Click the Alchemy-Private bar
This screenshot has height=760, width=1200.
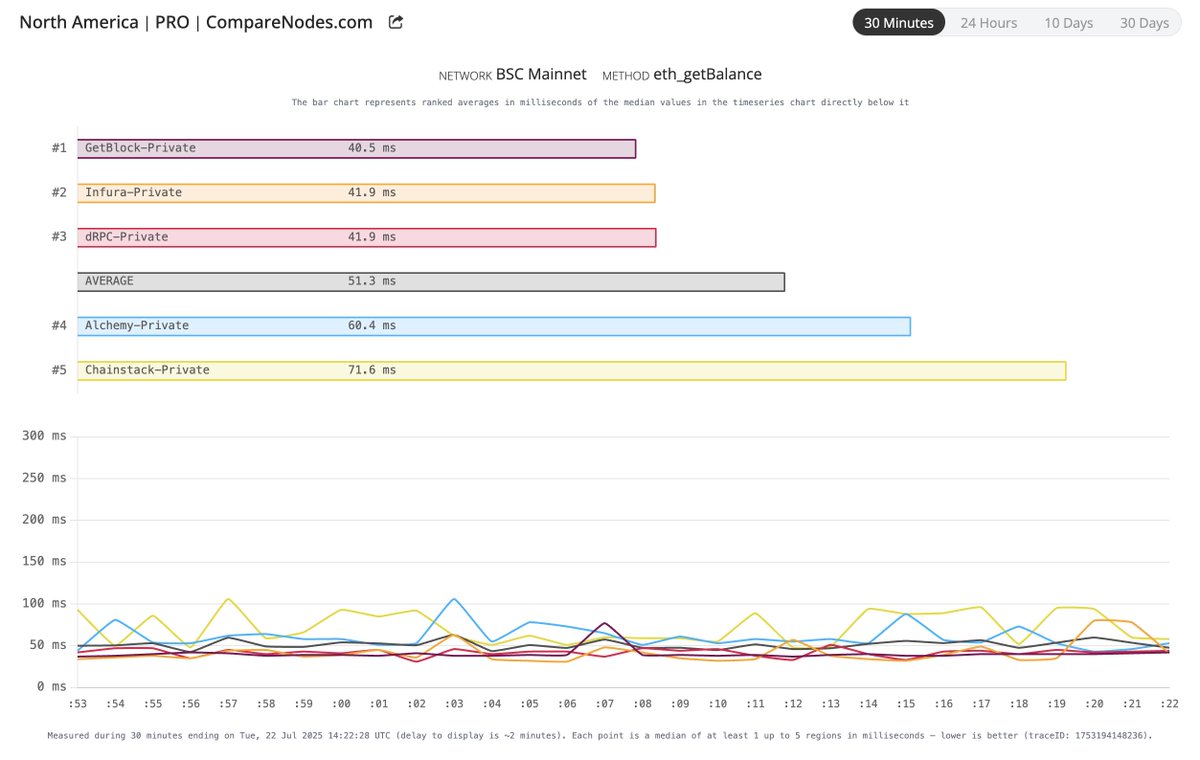(494, 326)
